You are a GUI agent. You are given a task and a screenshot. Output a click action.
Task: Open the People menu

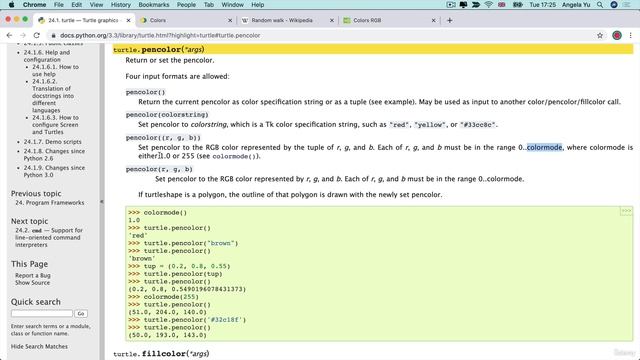(x=186, y=5)
